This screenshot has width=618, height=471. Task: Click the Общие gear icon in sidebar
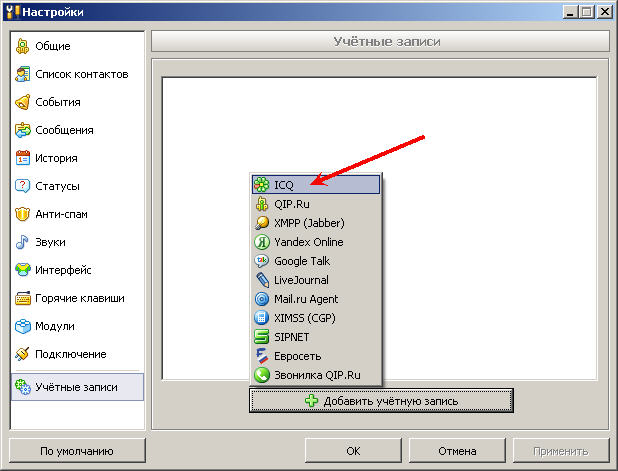[x=22, y=46]
